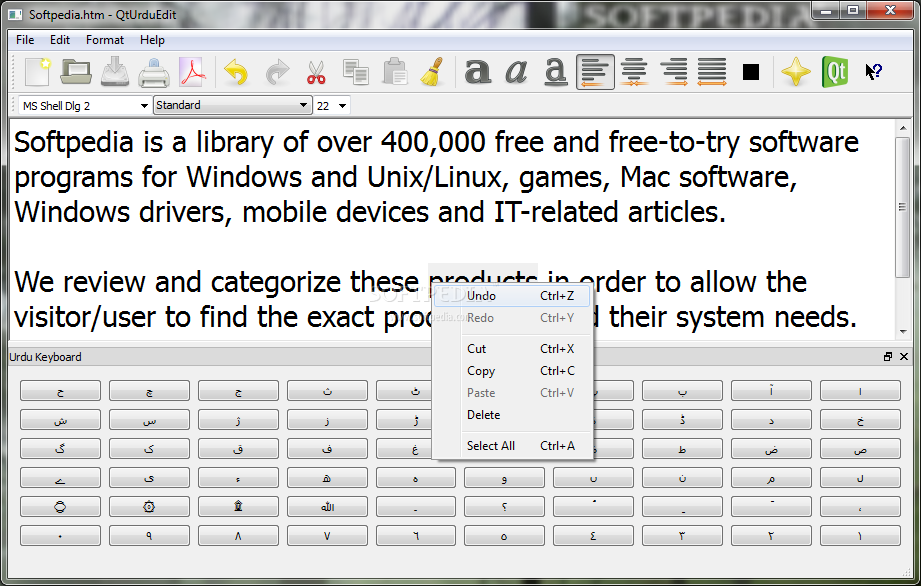Insert the Urdu letter seen (س)
921x586 pixels.
coord(149,420)
